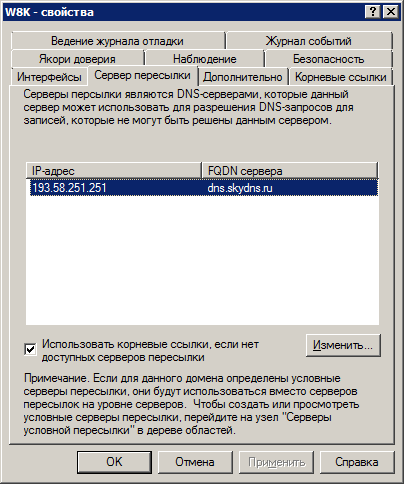Switch to the Журнал событий tab

coord(309,41)
